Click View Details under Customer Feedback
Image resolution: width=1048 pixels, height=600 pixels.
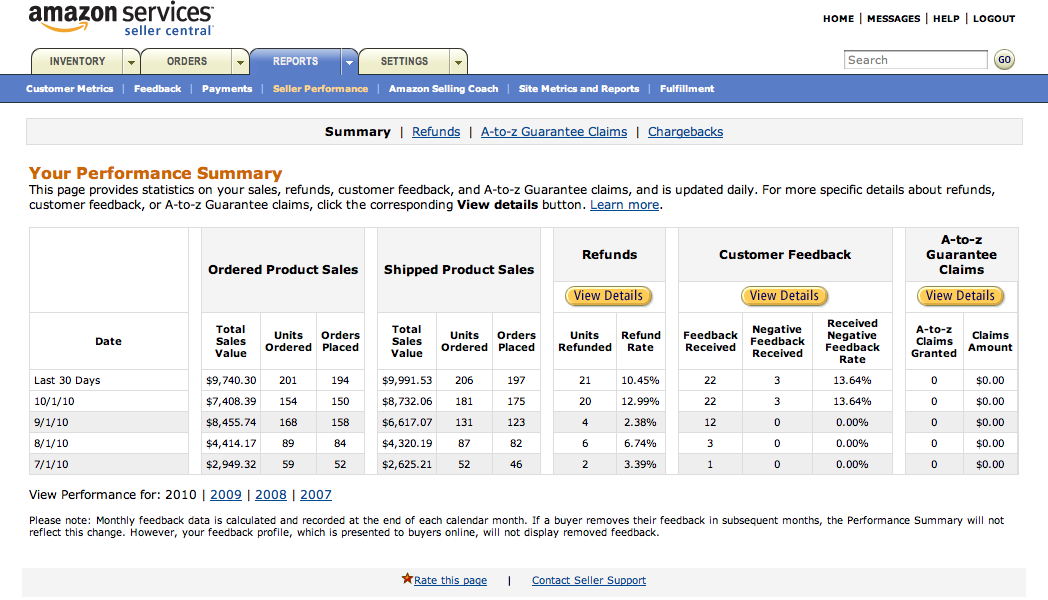[x=784, y=296]
